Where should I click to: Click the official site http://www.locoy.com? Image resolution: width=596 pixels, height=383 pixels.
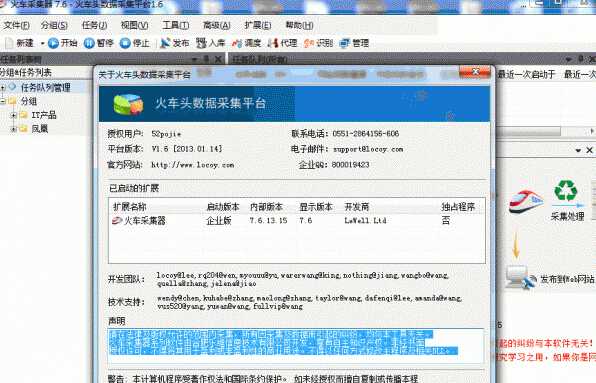click(193, 165)
